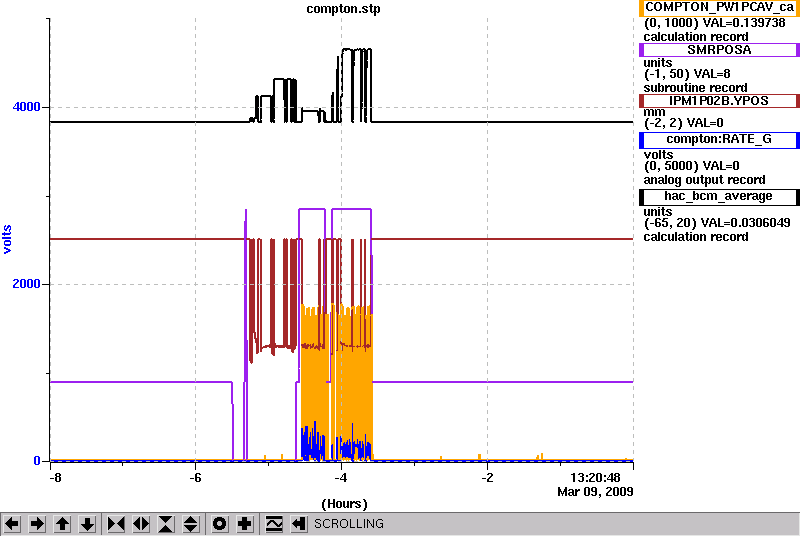Select the compton:RATE_G legend entry

coord(719,140)
